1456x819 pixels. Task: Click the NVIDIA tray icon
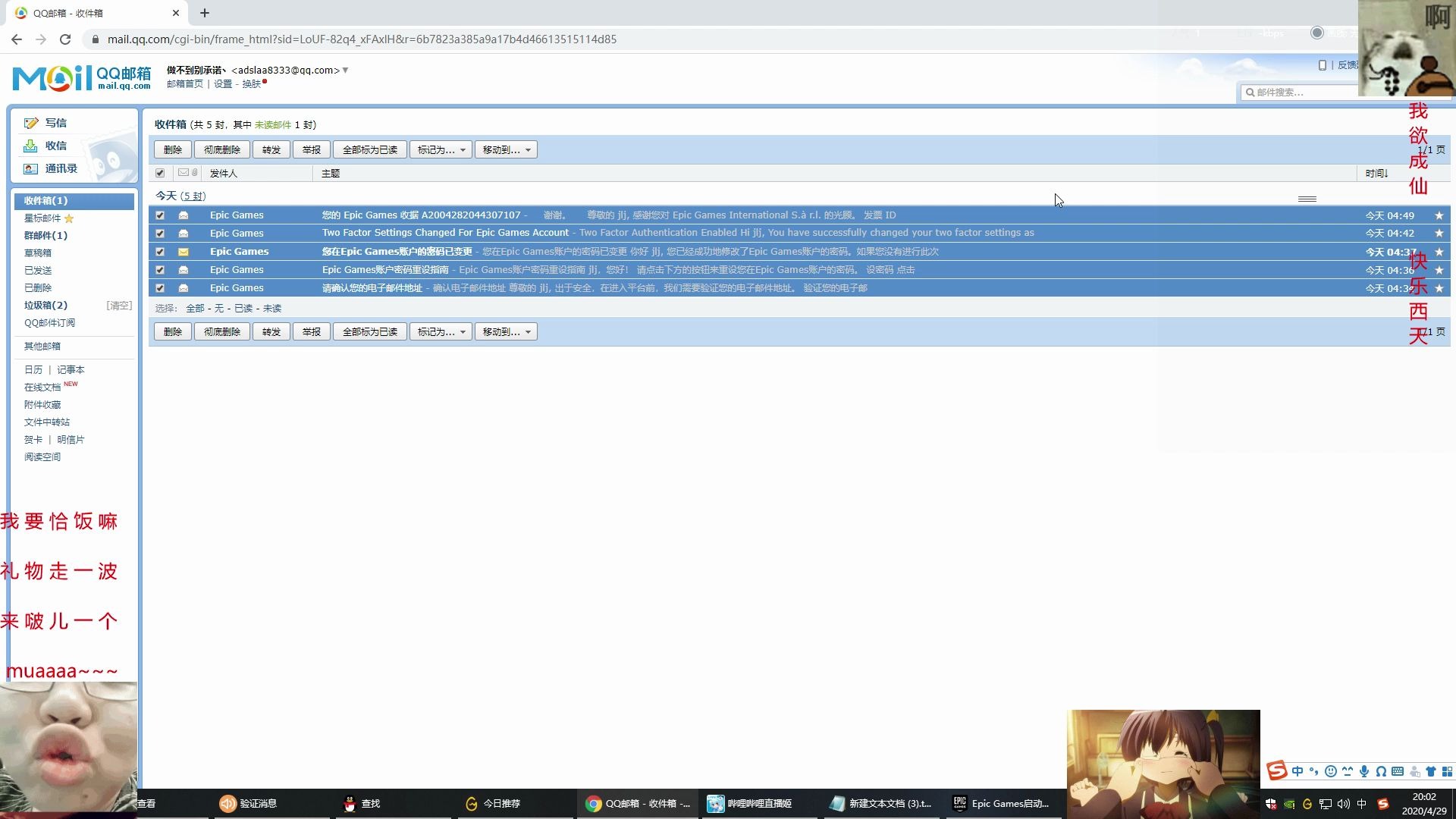tap(1289, 804)
